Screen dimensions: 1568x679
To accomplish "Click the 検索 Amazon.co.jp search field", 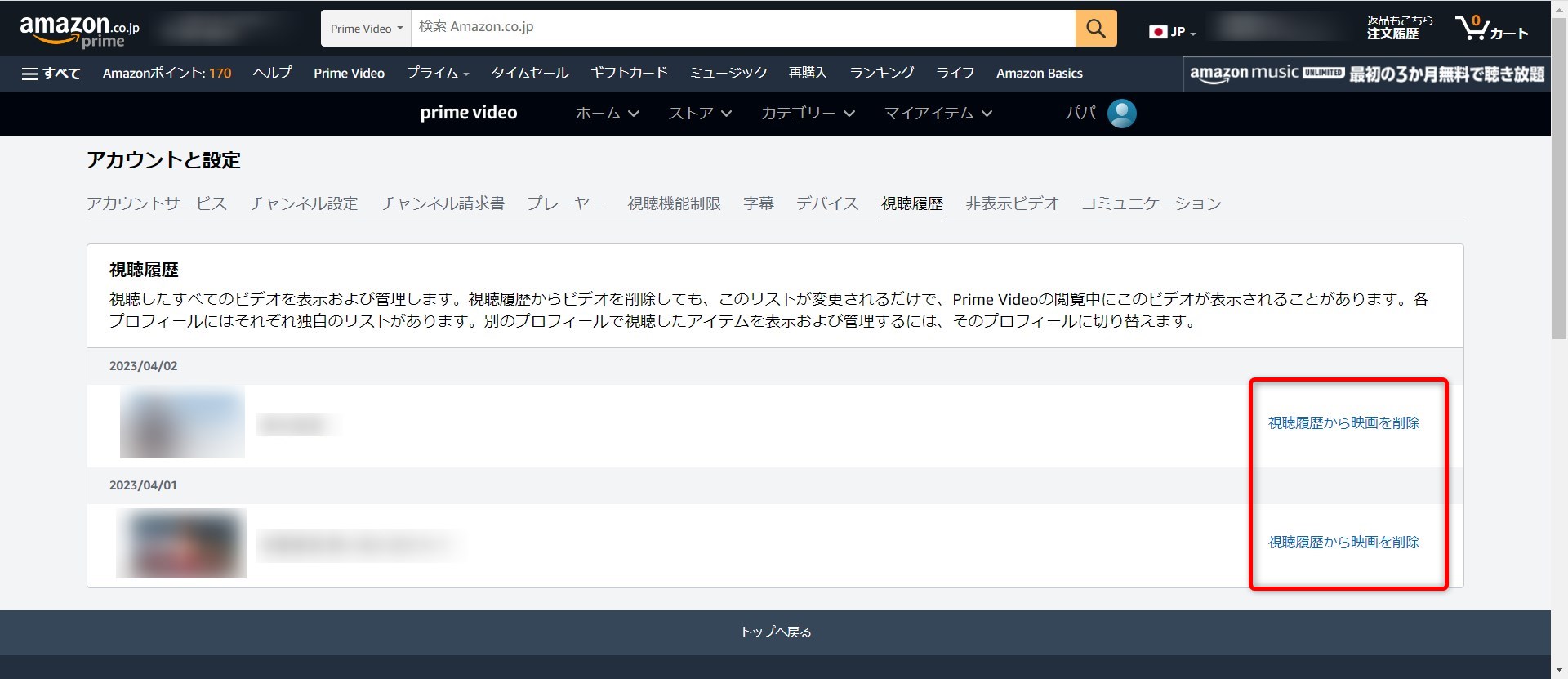I will [743, 29].
